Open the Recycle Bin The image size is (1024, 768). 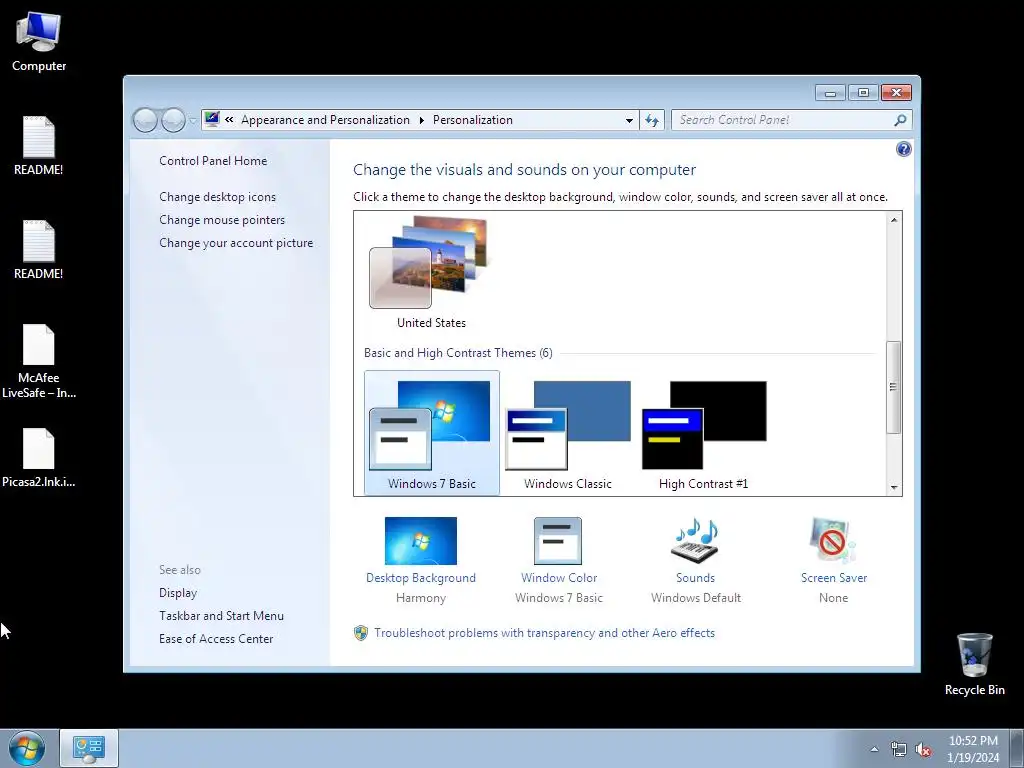(x=974, y=664)
